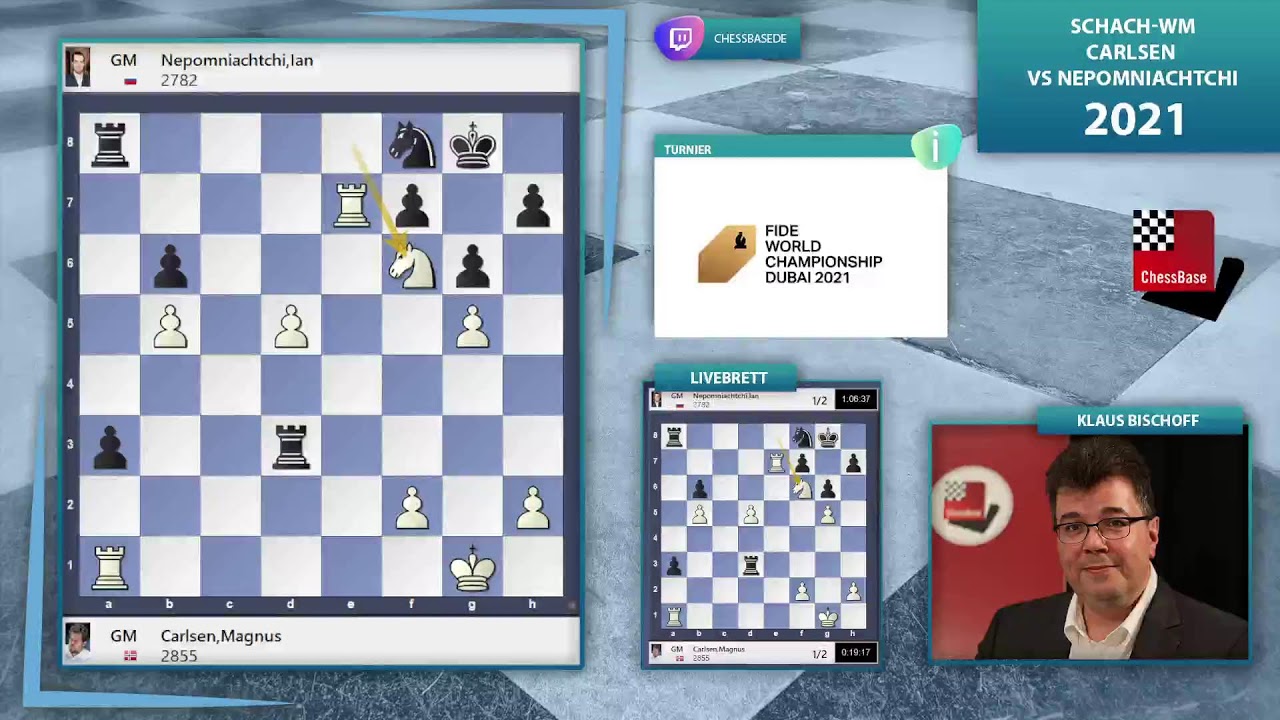Viewport: 1280px width, 720px height.
Task: Click the Twitch logo icon
Action: click(680, 39)
